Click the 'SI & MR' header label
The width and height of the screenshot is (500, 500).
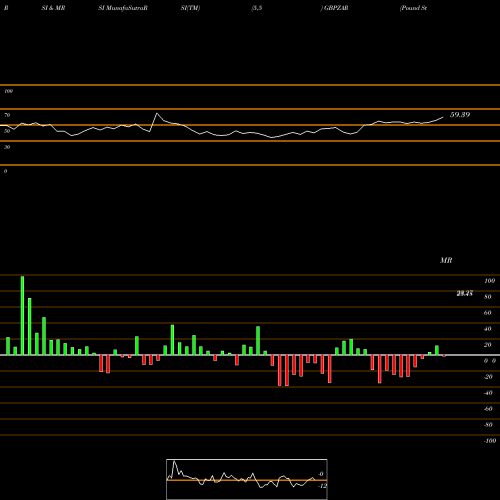(x=53, y=8)
